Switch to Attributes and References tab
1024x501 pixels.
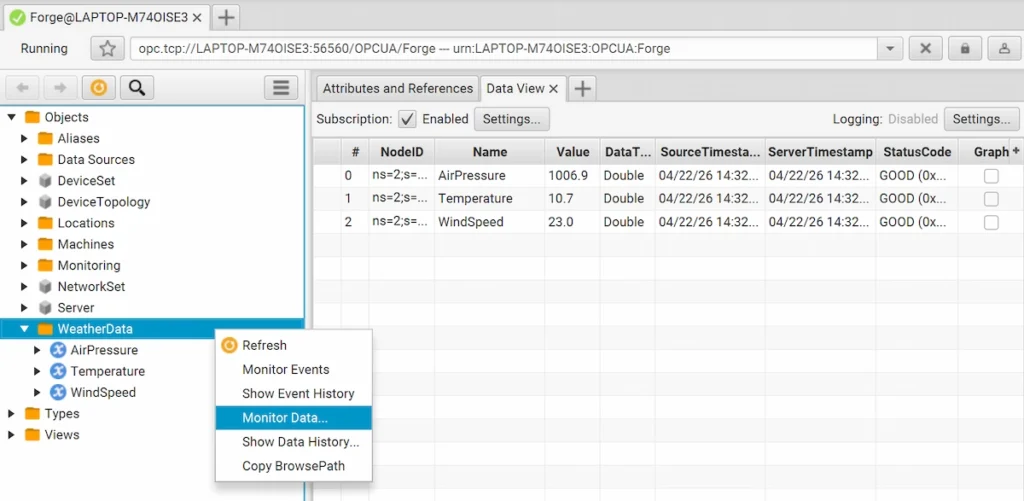point(398,89)
